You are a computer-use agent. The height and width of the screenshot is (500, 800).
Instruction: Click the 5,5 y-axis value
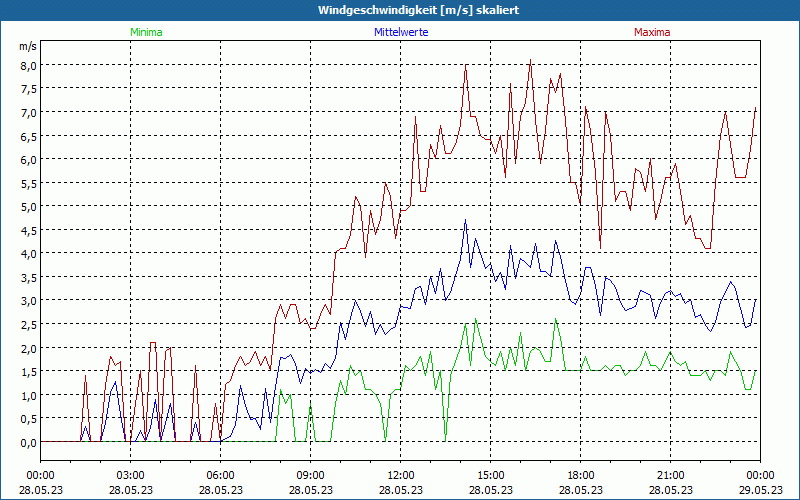28,183
